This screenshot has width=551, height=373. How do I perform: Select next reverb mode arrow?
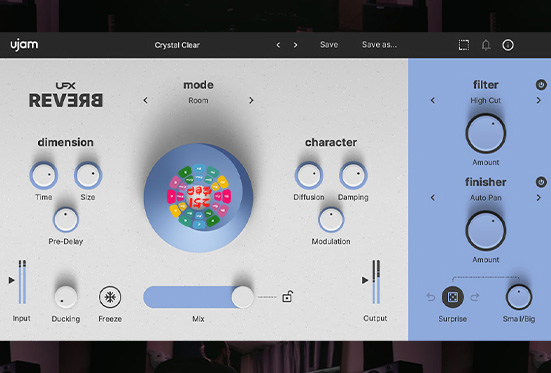251,101
